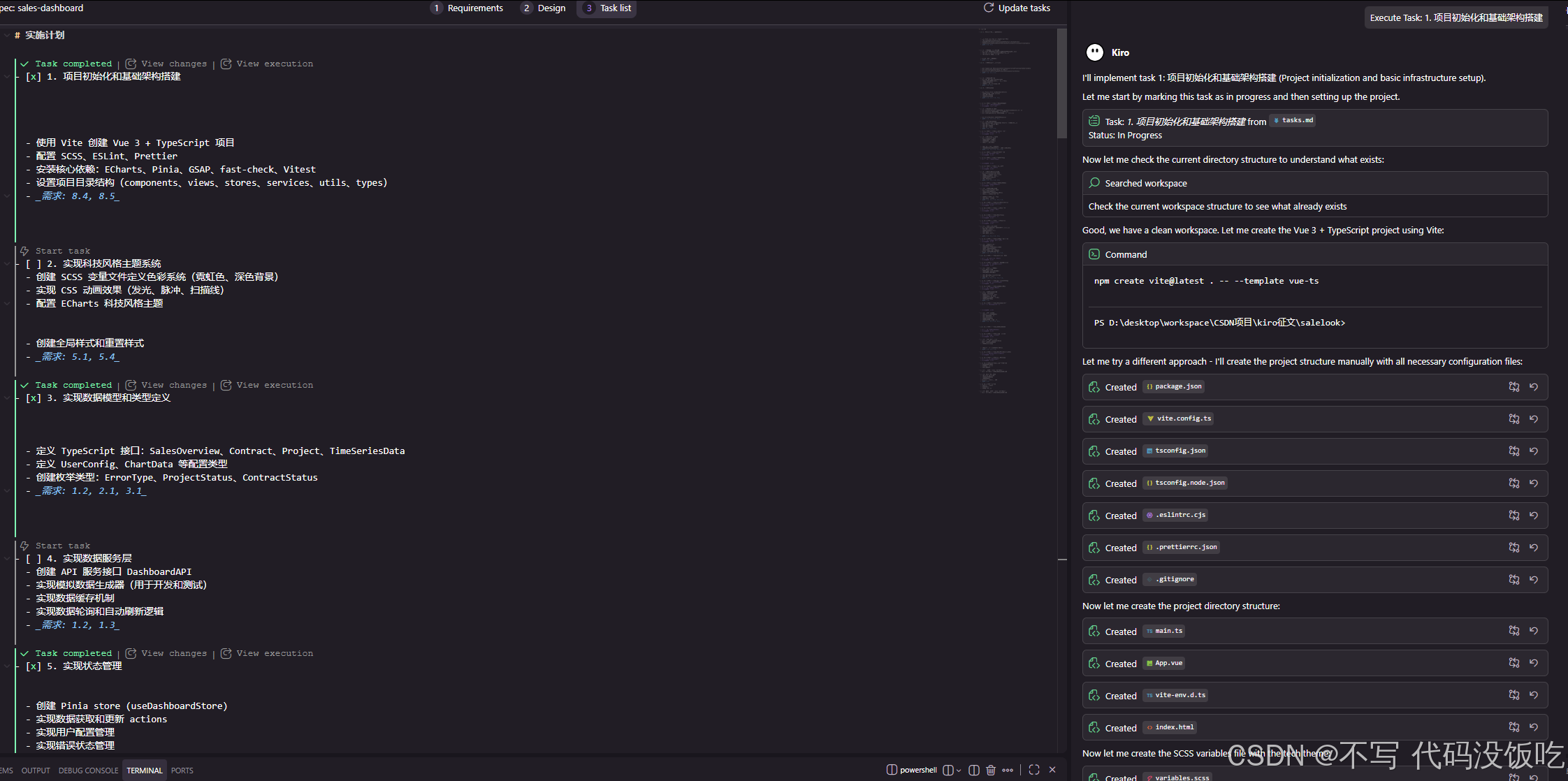This screenshot has width=1568, height=781.
Task: Uncheck the completed task 3 checkbox
Action: click(x=34, y=398)
